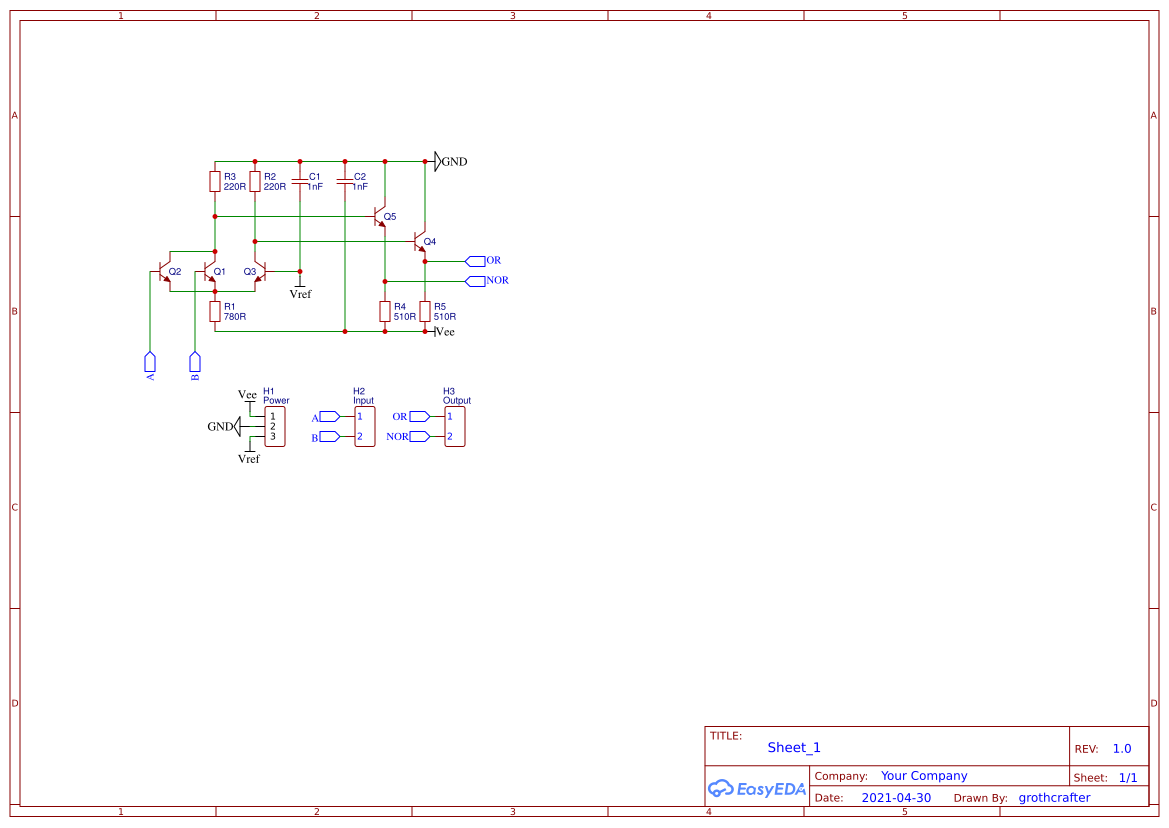This screenshot has height=828, width=1169.
Task: Select resistor R5 510R symbol
Action: (425, 311)
